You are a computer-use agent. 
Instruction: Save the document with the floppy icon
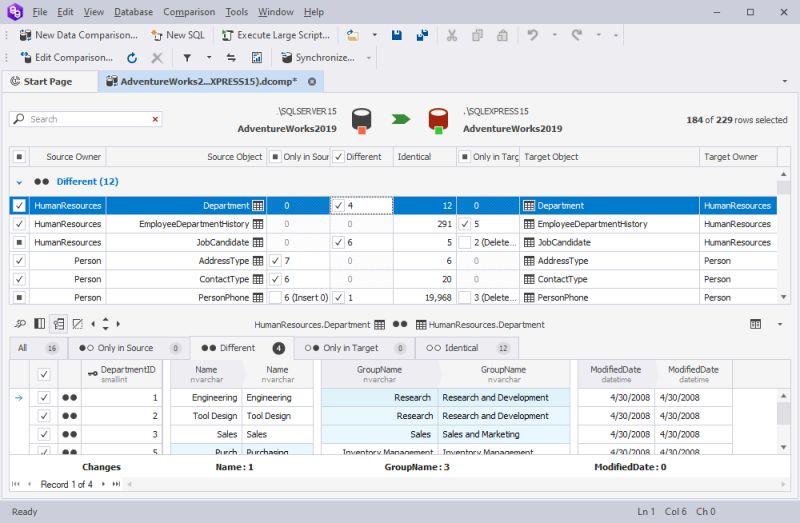coord(396,35)
